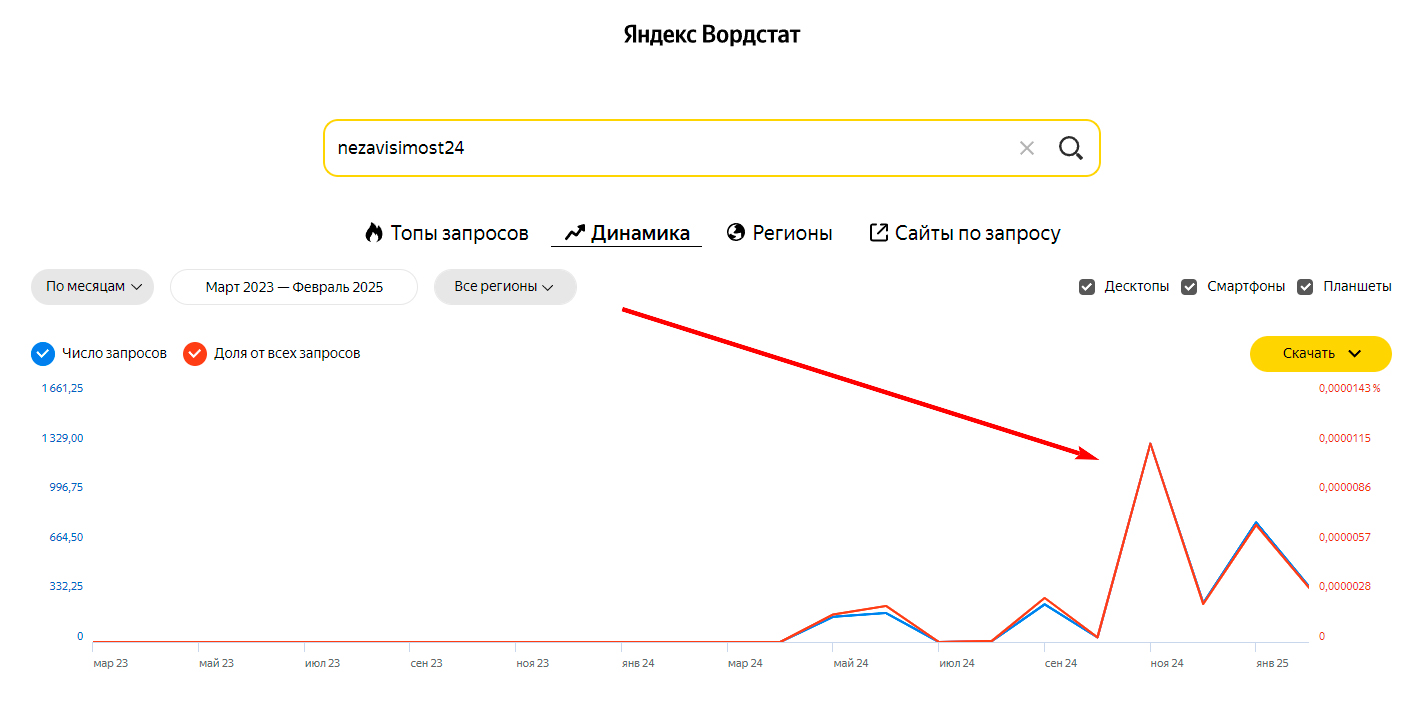Uncheck the Планшеты checkbox
1421x702 pixels.
click(1305, 287)
